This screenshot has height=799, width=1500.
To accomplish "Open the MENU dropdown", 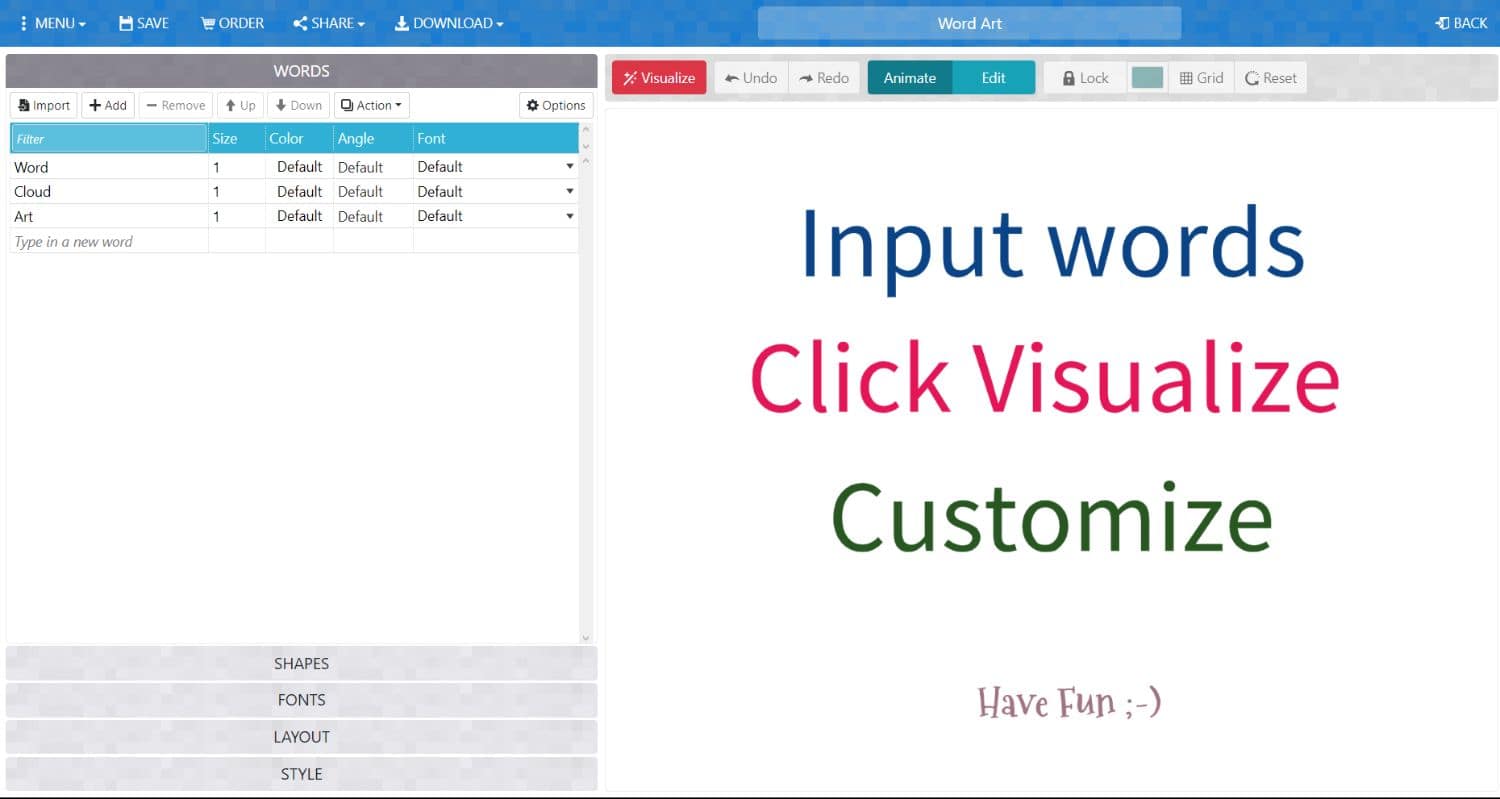I will coord(52,23).
